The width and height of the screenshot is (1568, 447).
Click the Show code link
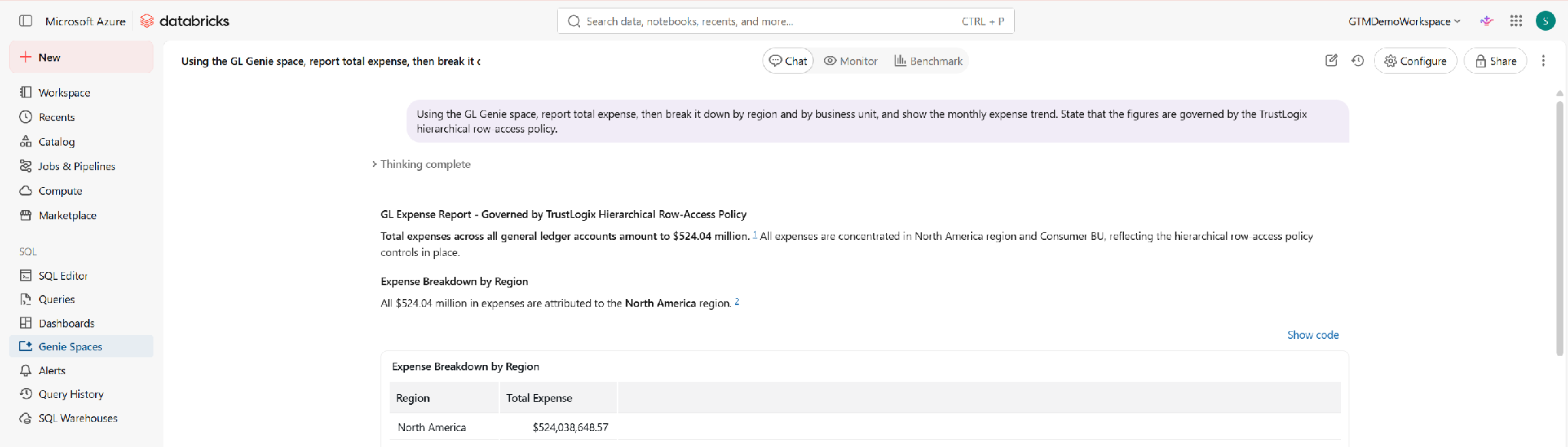click(1313, 335)
